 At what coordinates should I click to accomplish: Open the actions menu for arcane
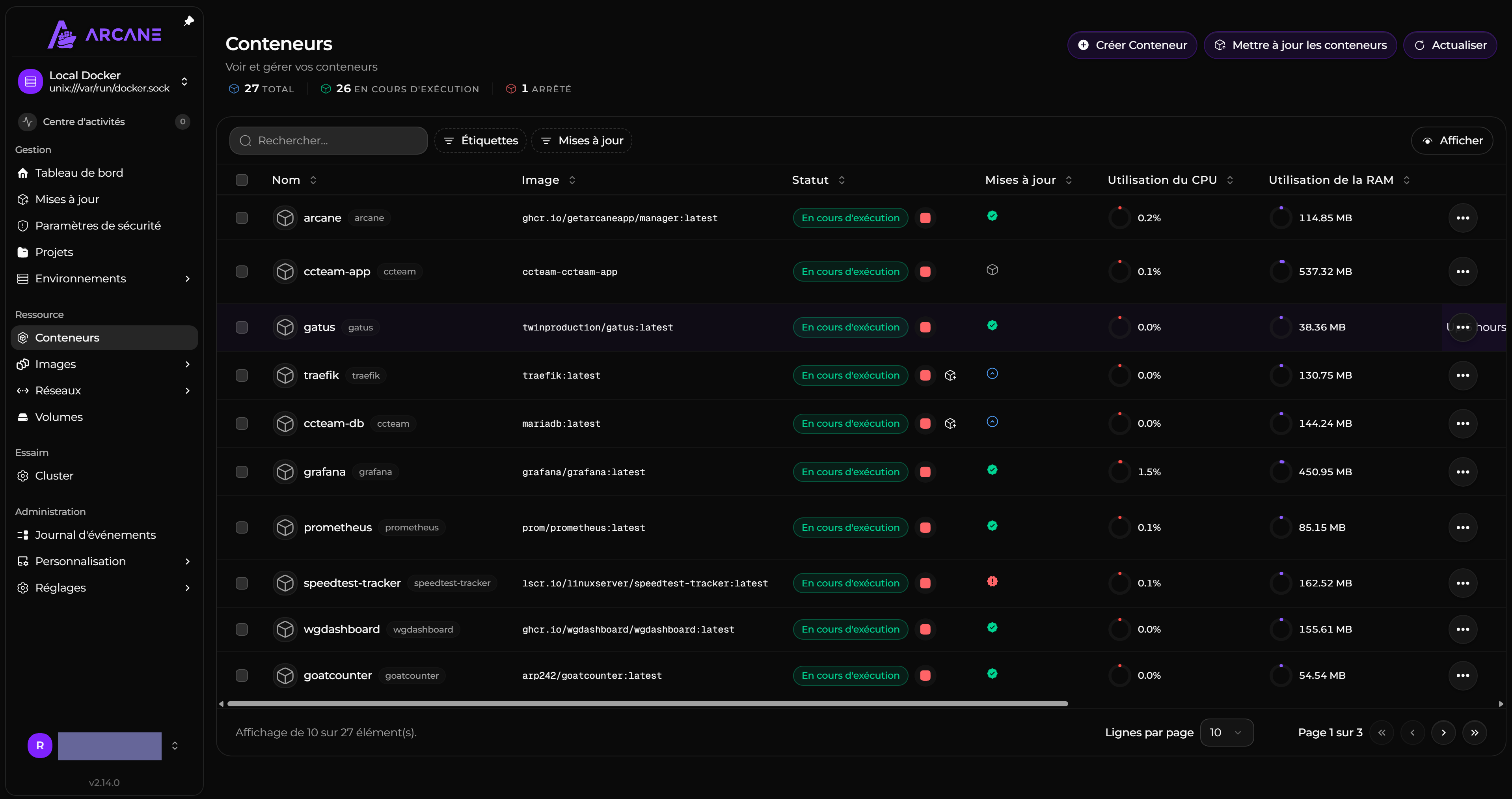1462,218
